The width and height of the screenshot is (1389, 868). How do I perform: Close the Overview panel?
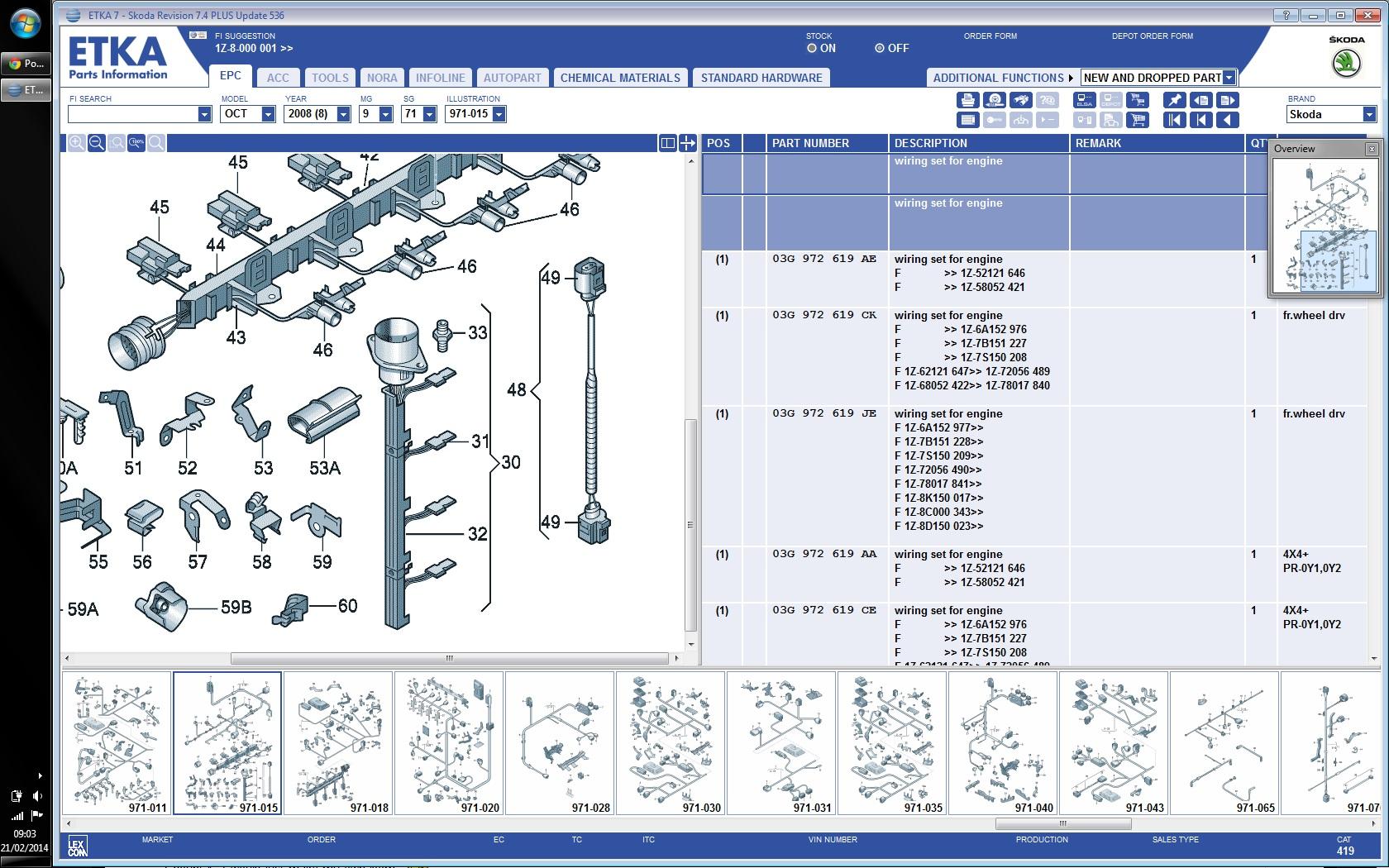1372,149
